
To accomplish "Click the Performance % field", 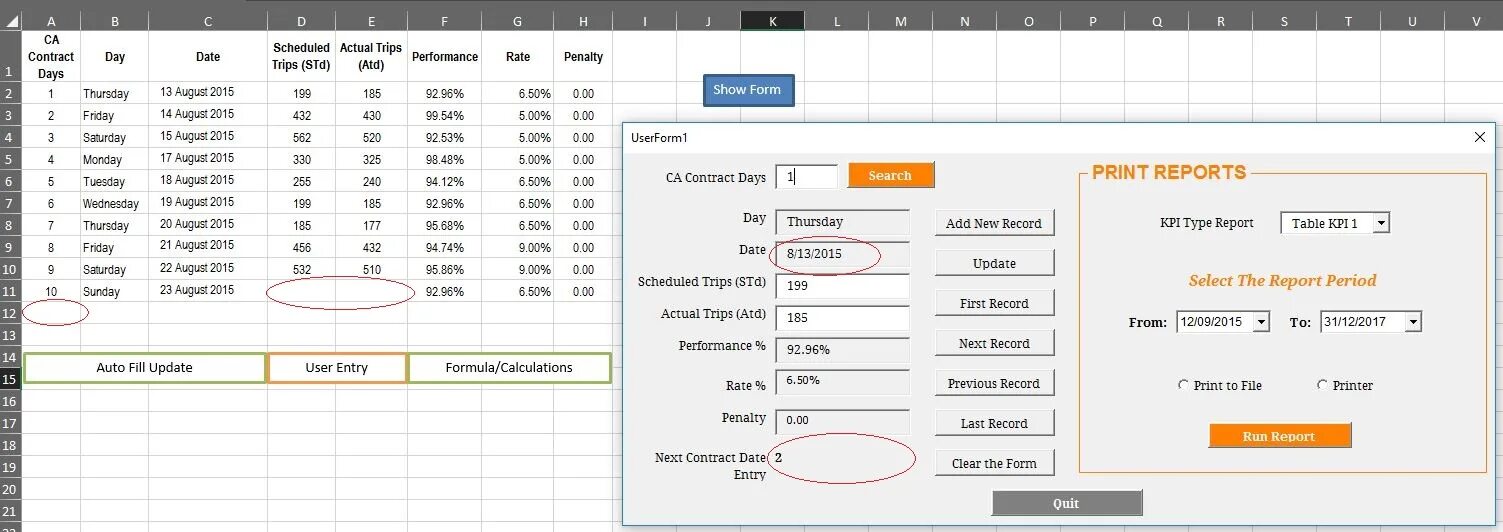I will 842,350.
